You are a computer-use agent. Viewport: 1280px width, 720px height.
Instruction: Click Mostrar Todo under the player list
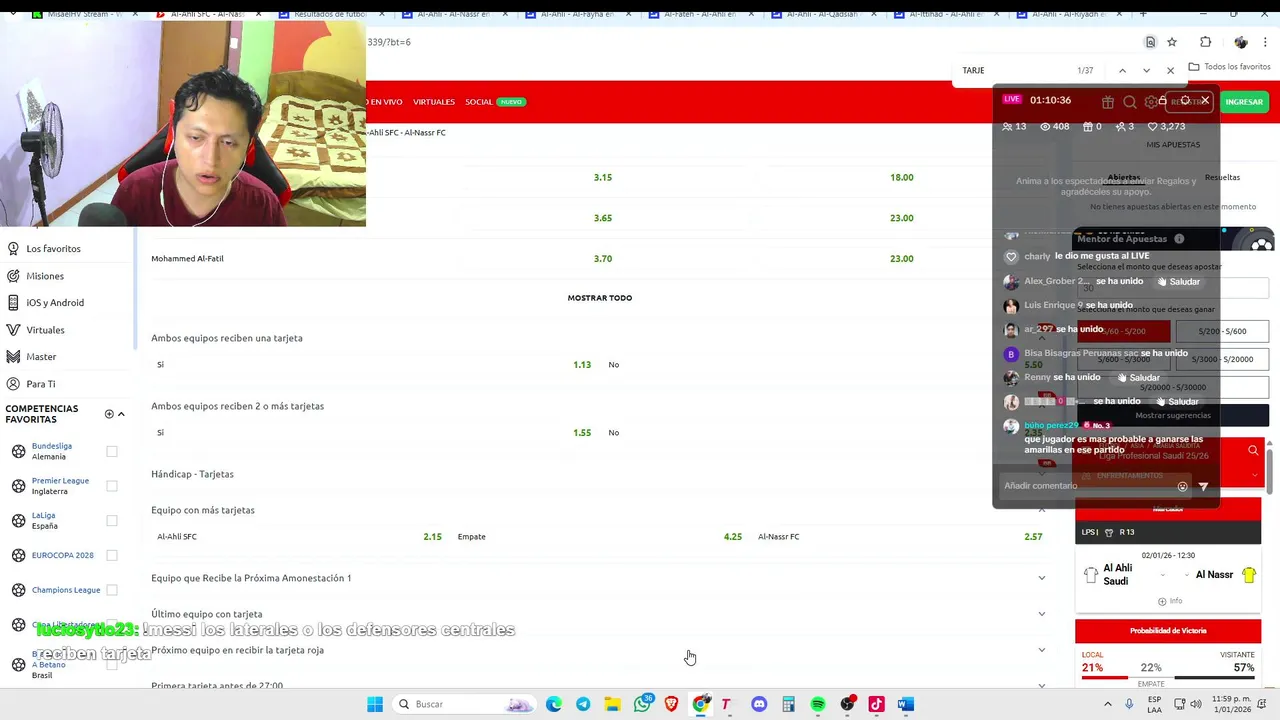click(x=600, y=298)
